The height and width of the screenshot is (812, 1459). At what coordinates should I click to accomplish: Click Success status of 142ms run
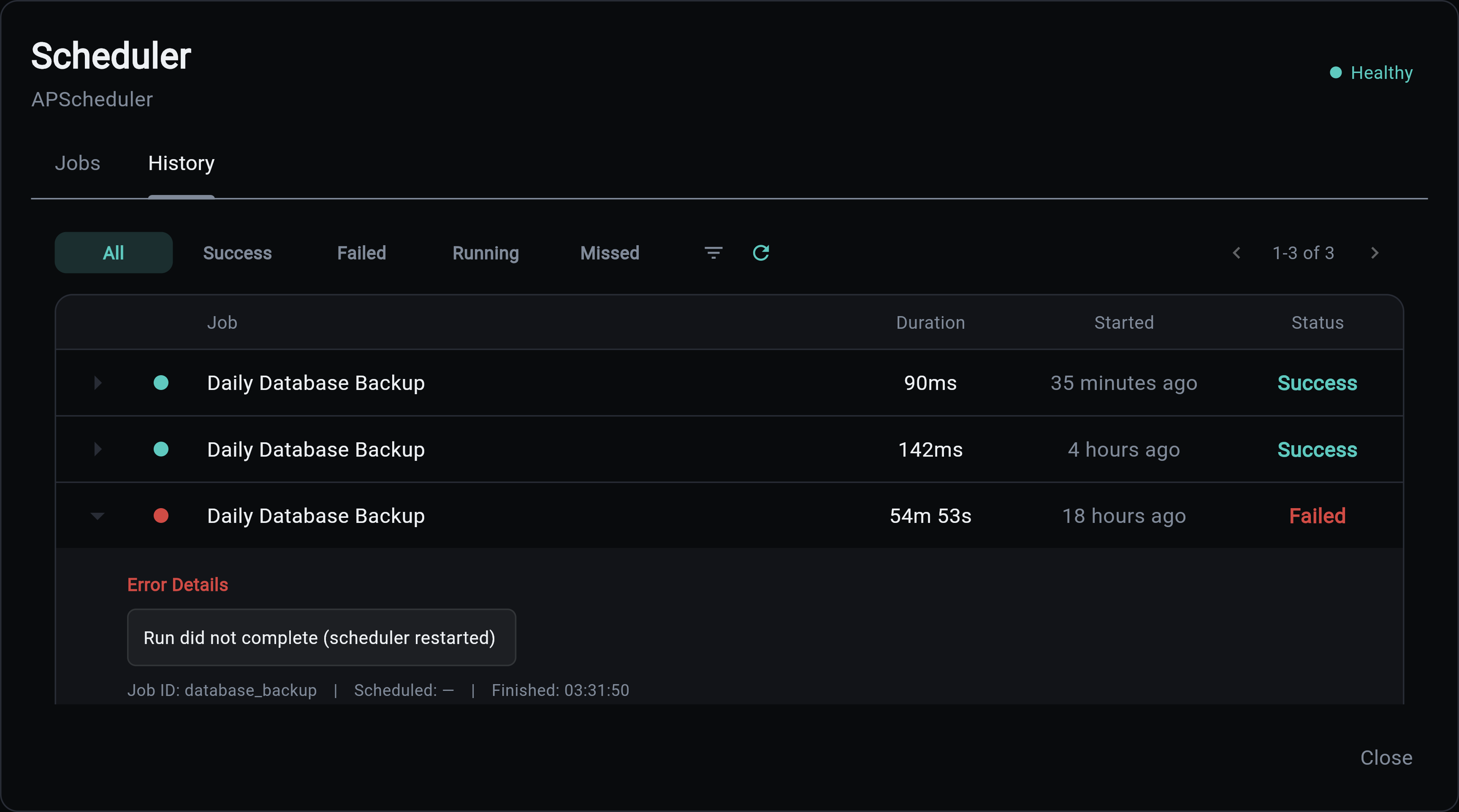[1317, 449]
